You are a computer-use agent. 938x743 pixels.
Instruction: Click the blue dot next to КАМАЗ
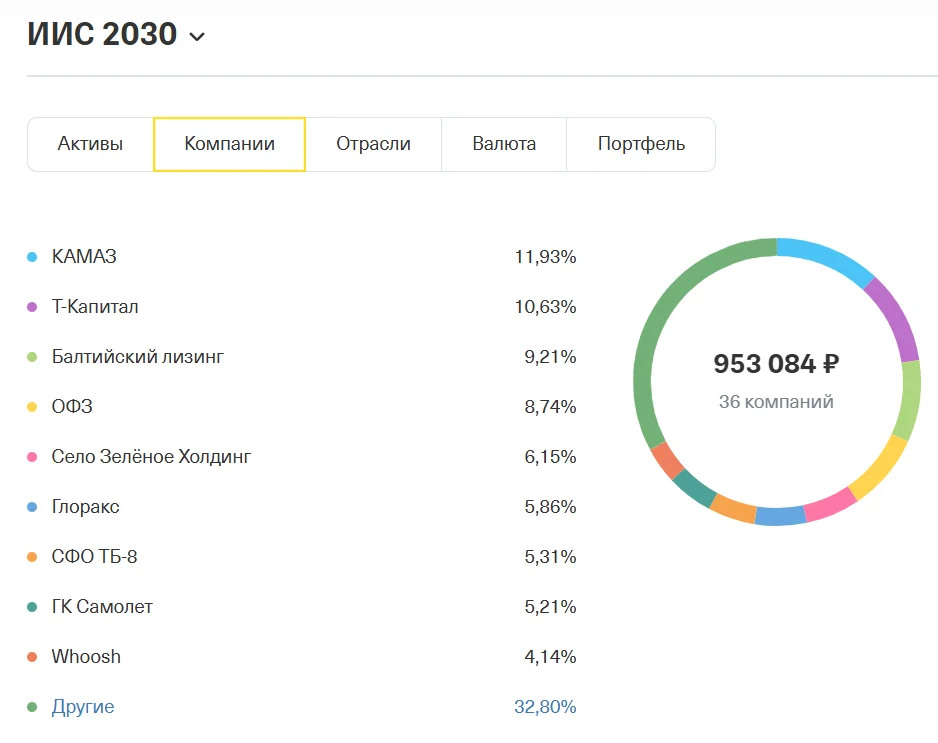coord(32,257)
